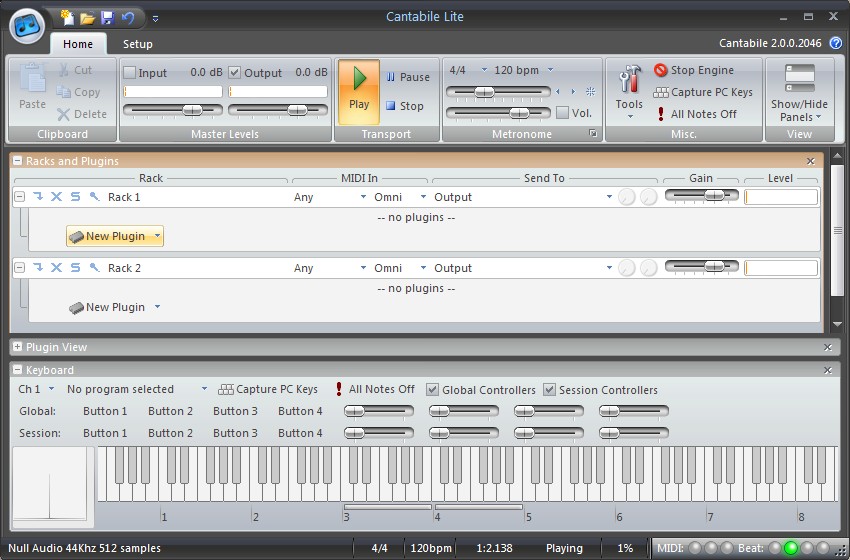
Task: Adjust the Input master level slider
Action: click(x=173, y=110)
